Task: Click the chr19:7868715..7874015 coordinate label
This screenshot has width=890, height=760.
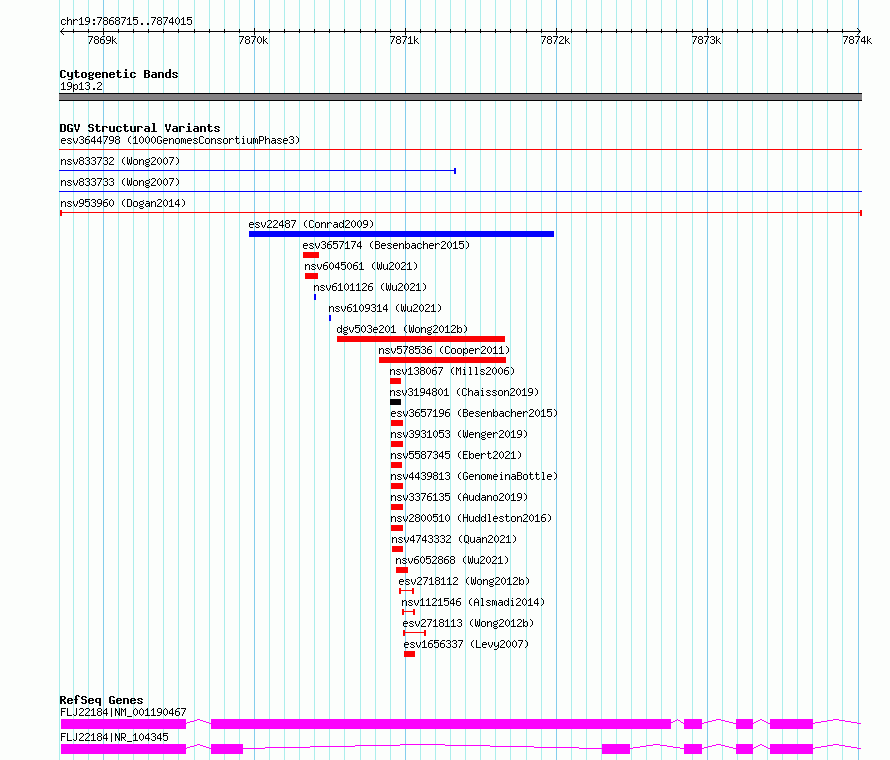Action: pyautogui.click(x=126, y=21)
